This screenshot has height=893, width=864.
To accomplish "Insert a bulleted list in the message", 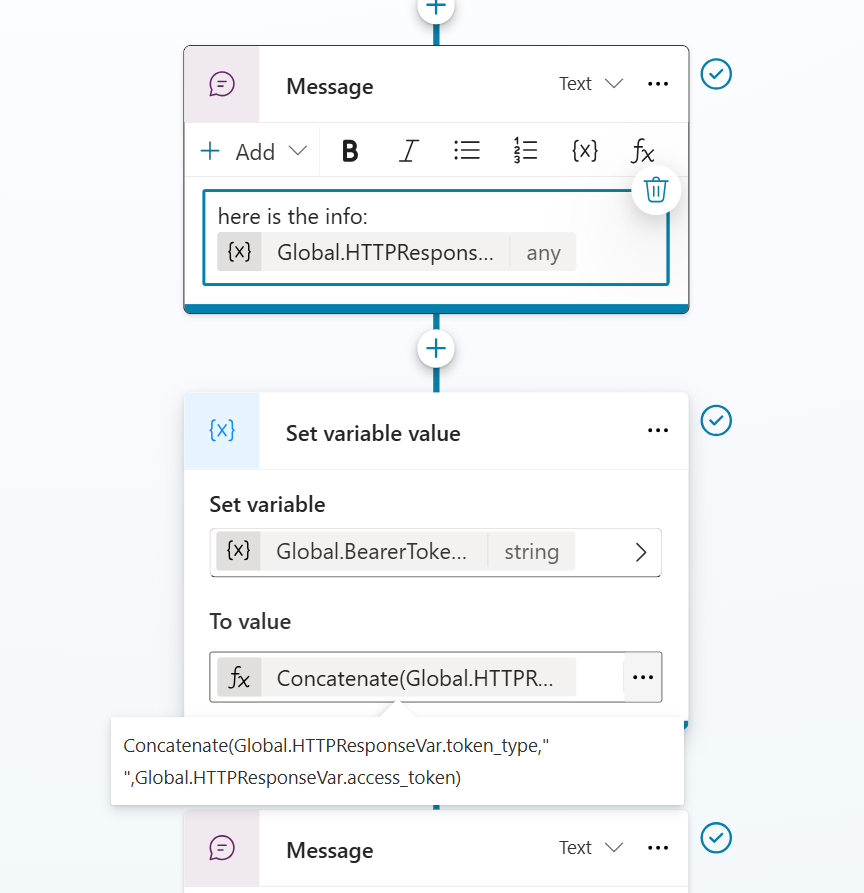I will [x=466, y=151].
